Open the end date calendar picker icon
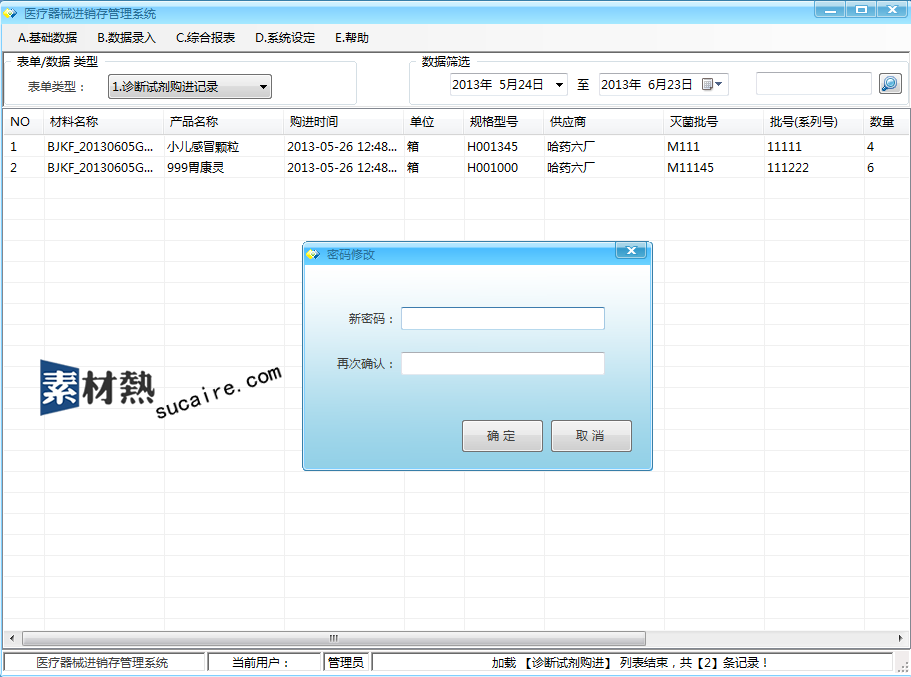Image resolution: width=911 pixels, height=677 pixels. coord(712,85)
